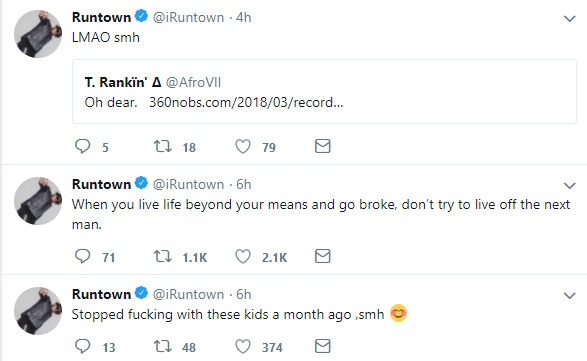Open the options chevron on the 4h tweet
This screenshot has height=361, width=587.
pyautogui.click(x=569, y=18)
